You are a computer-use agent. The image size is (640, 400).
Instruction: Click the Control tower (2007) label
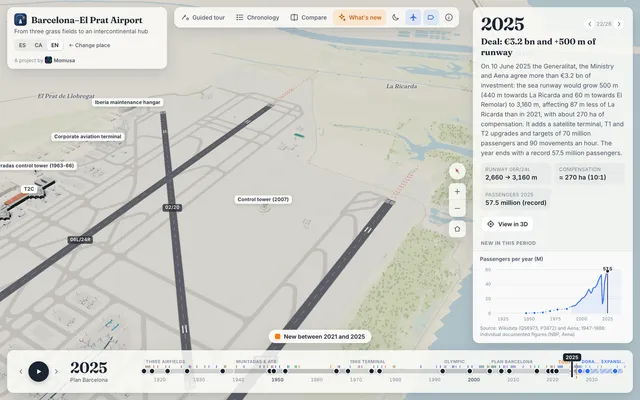pos(263,200)
